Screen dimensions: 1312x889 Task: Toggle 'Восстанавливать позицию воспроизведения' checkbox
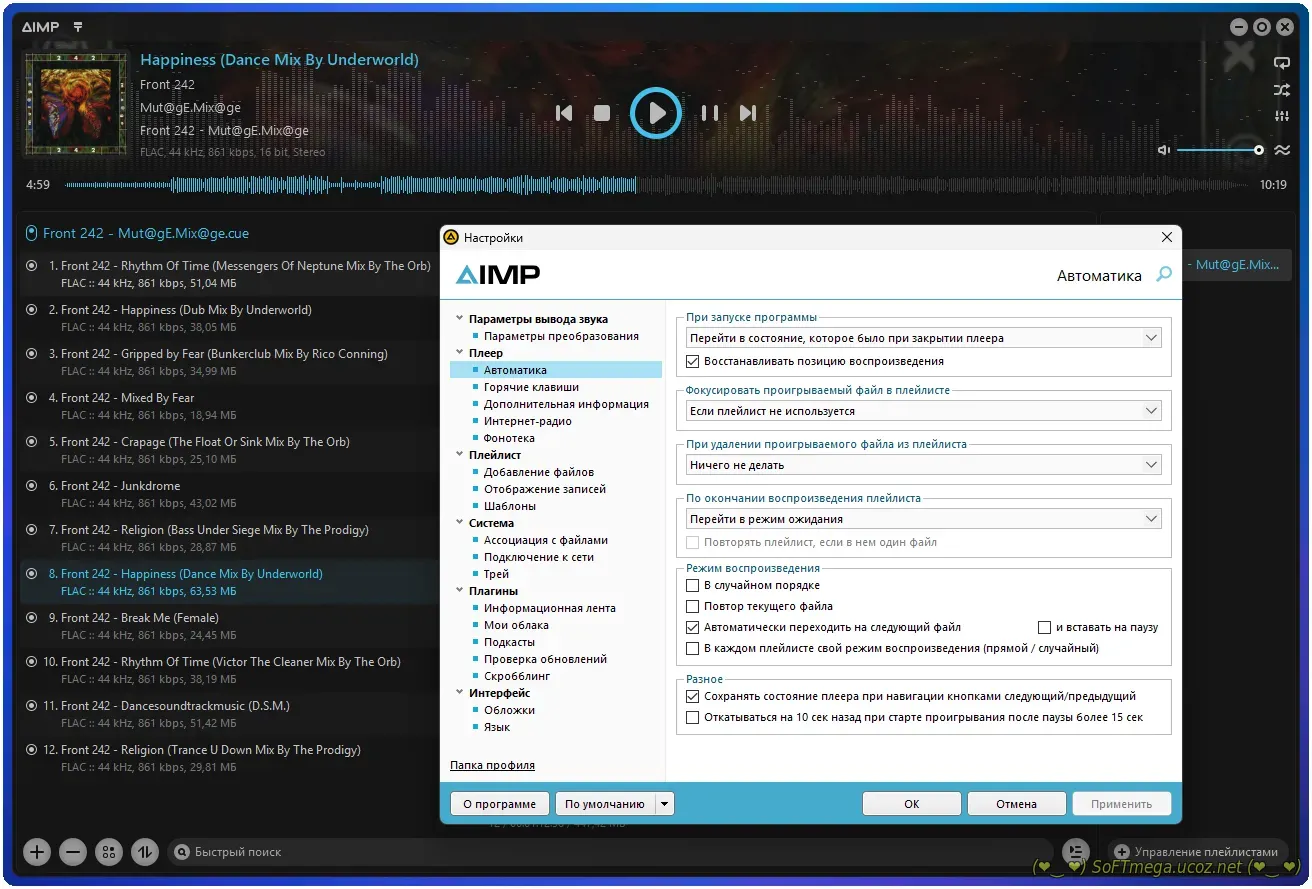pos(693,361)
